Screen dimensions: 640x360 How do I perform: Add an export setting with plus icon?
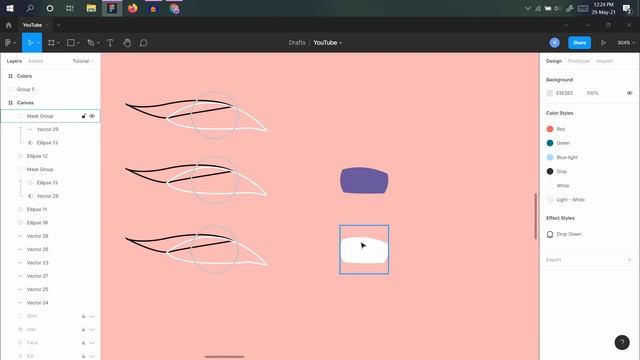coord(629,260)
